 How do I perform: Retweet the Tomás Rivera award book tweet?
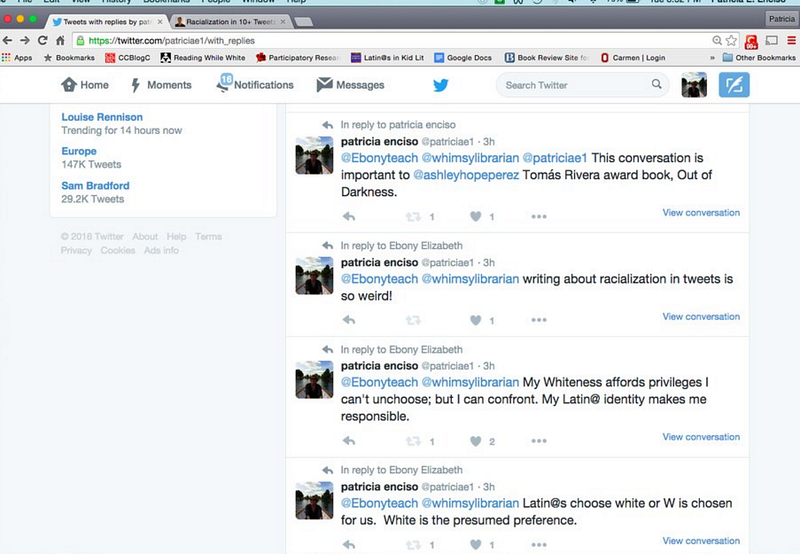413,217
